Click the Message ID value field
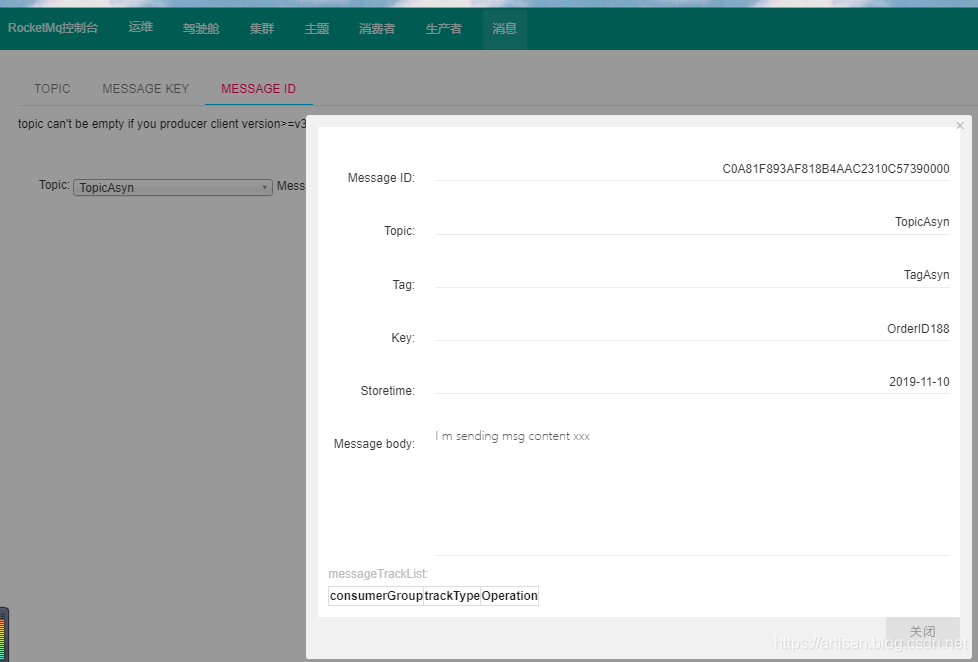 pos(692,170)
